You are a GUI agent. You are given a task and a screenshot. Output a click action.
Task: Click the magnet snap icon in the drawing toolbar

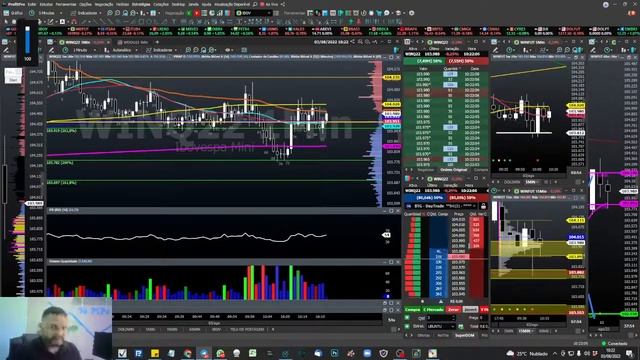pyautogui.click(x=74, y=21)
